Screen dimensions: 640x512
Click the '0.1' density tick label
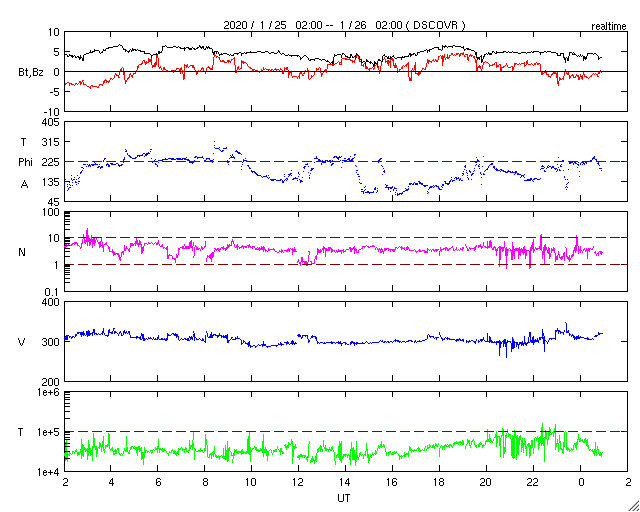coord(53,292)
